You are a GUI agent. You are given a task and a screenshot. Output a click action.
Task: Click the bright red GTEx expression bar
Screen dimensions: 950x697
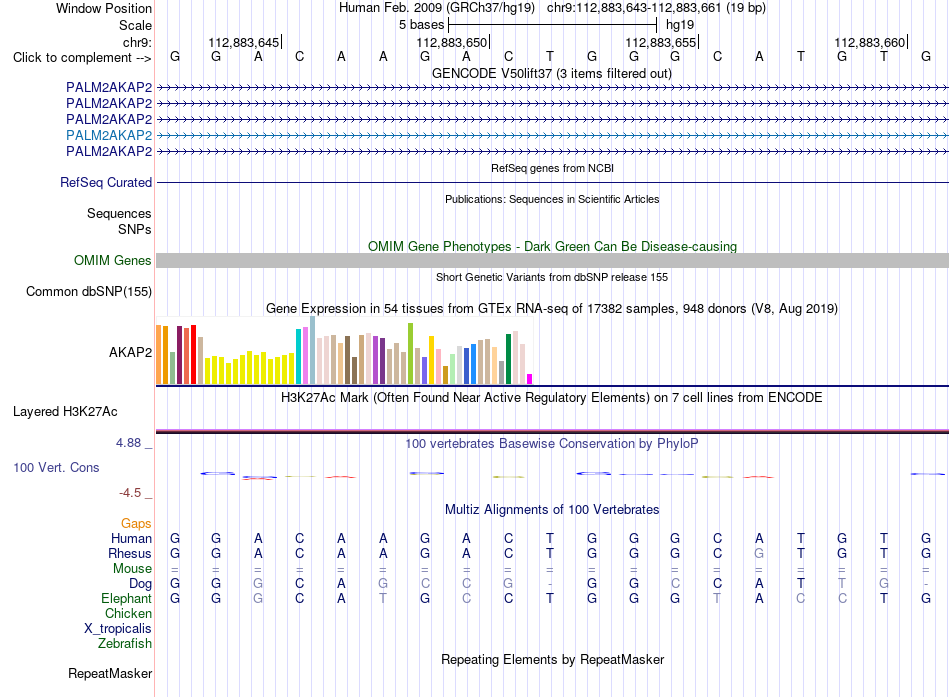pyautogui.click(x=193, y=355)
